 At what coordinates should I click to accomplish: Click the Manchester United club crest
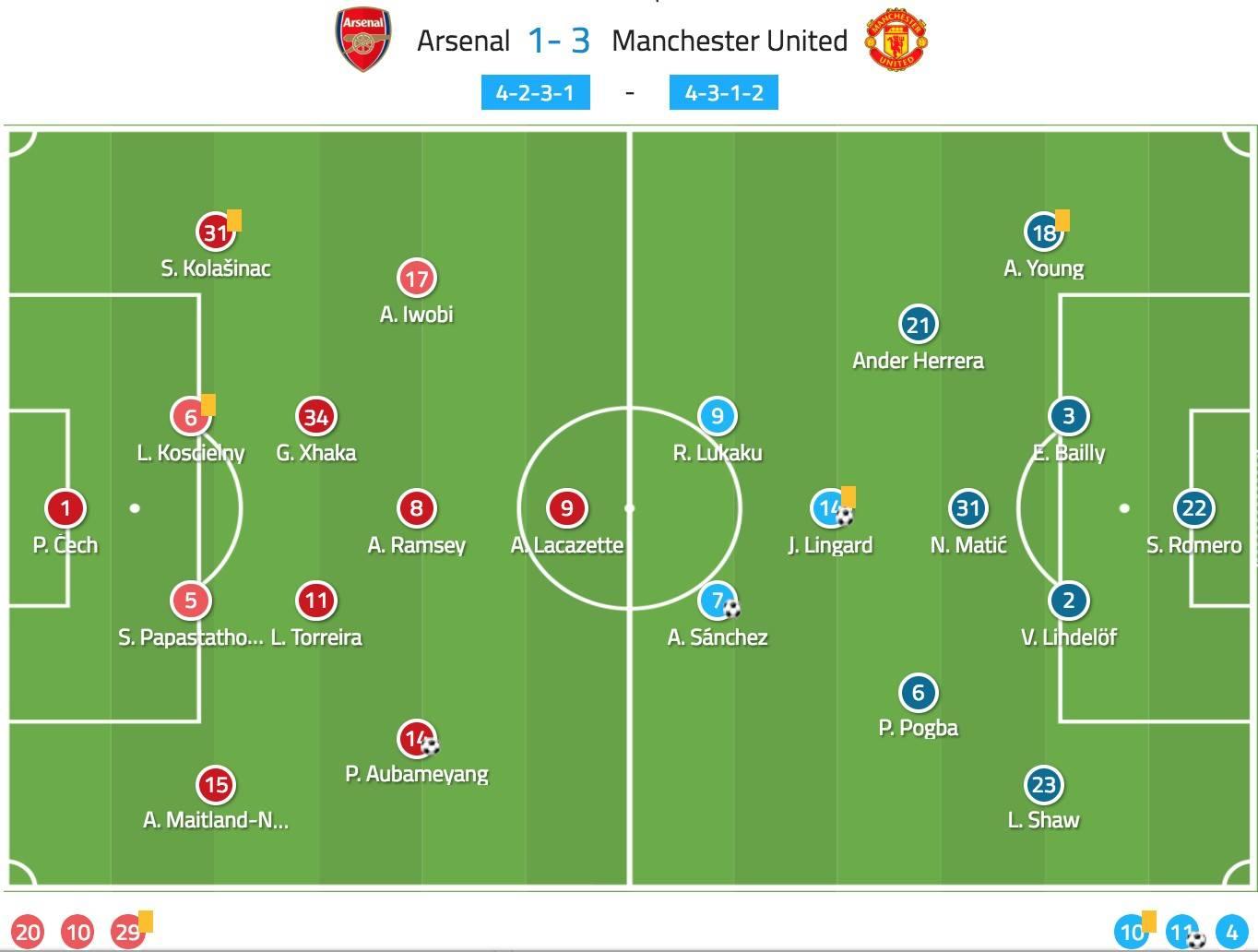pyautogui.click(x=896, y=41)
